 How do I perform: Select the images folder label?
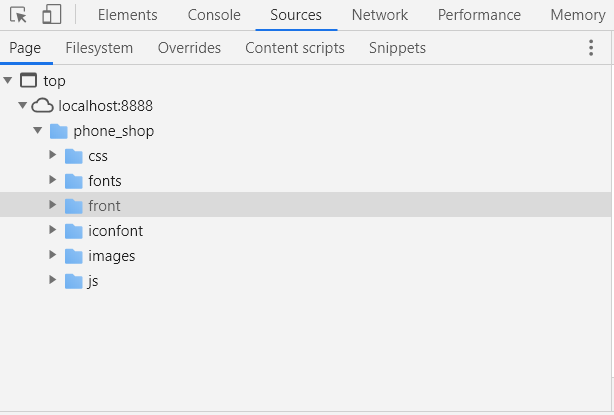(111, 256)
